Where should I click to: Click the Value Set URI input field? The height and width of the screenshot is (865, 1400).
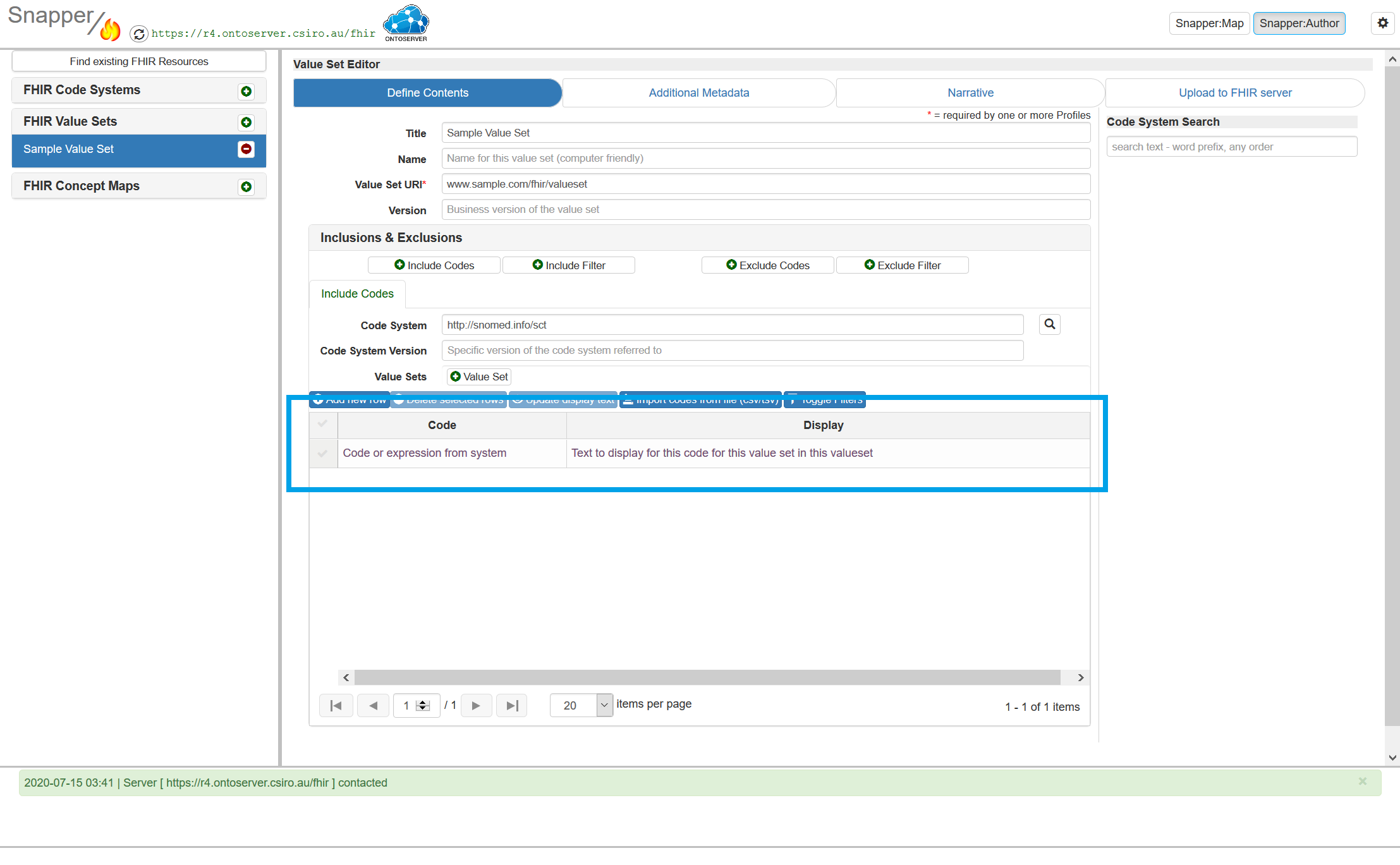[766, 184]
